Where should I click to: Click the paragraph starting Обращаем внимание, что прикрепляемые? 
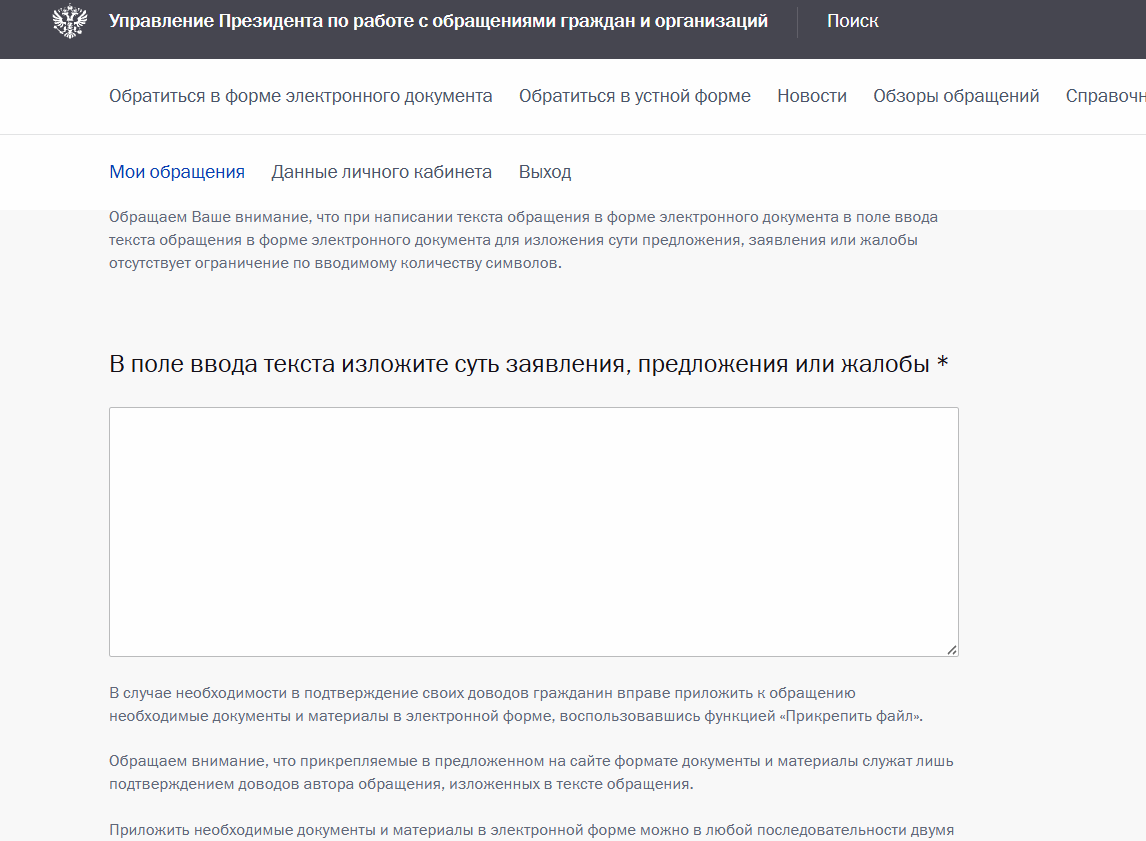pyautogui.click(x=530, y=773)
